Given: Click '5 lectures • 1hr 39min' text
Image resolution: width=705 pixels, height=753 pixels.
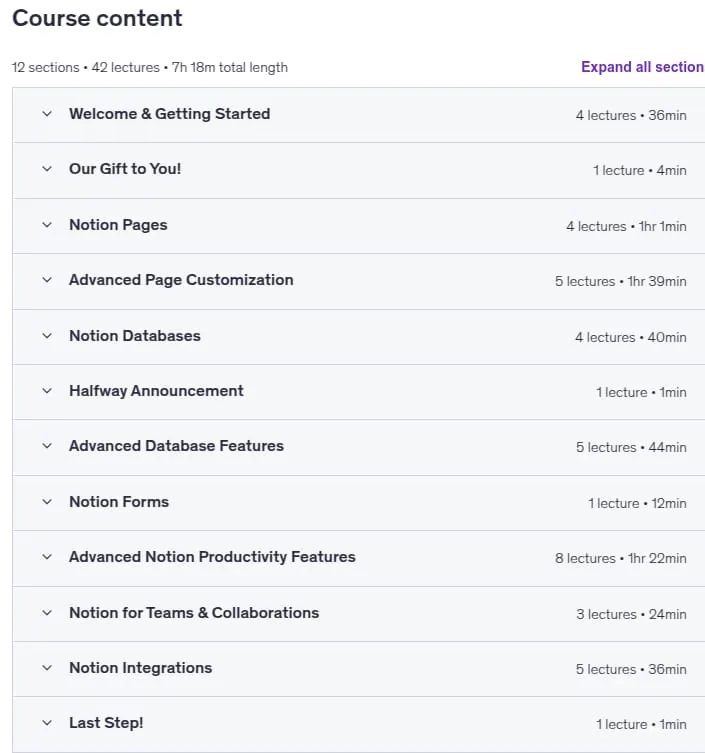Looking at the screenshot, I should [x=620, y=281].
